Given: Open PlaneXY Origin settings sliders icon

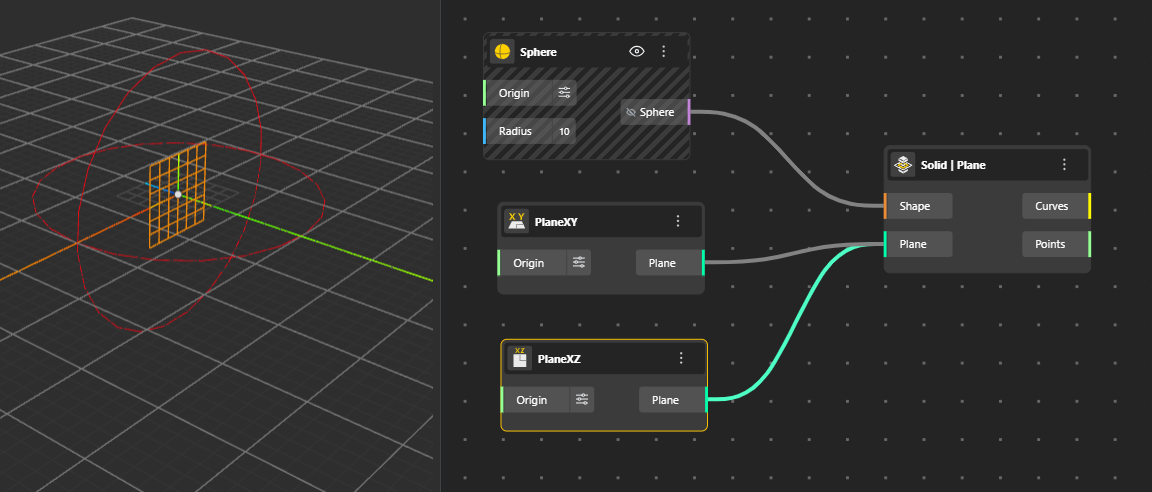Looking at the screenshot, I should pos(579,262).
